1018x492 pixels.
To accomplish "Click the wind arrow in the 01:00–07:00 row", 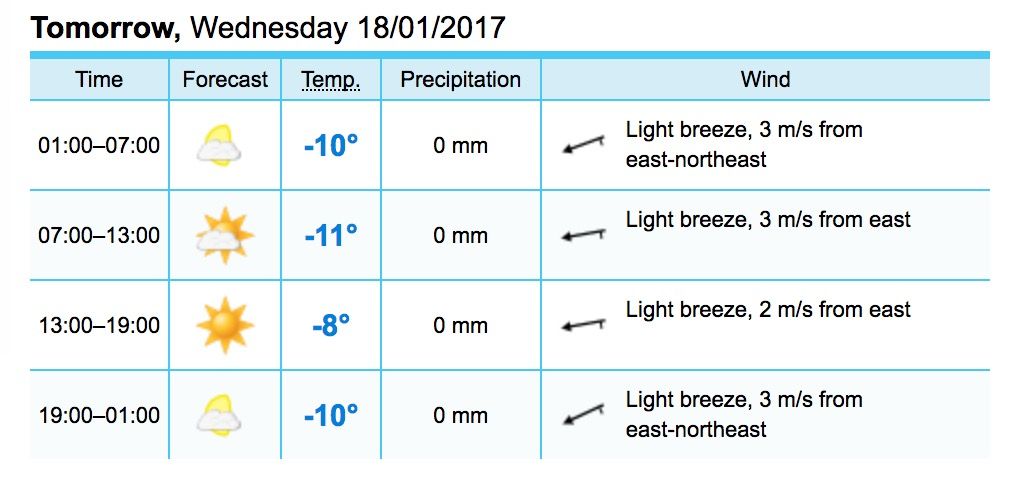I will [583, 144].
